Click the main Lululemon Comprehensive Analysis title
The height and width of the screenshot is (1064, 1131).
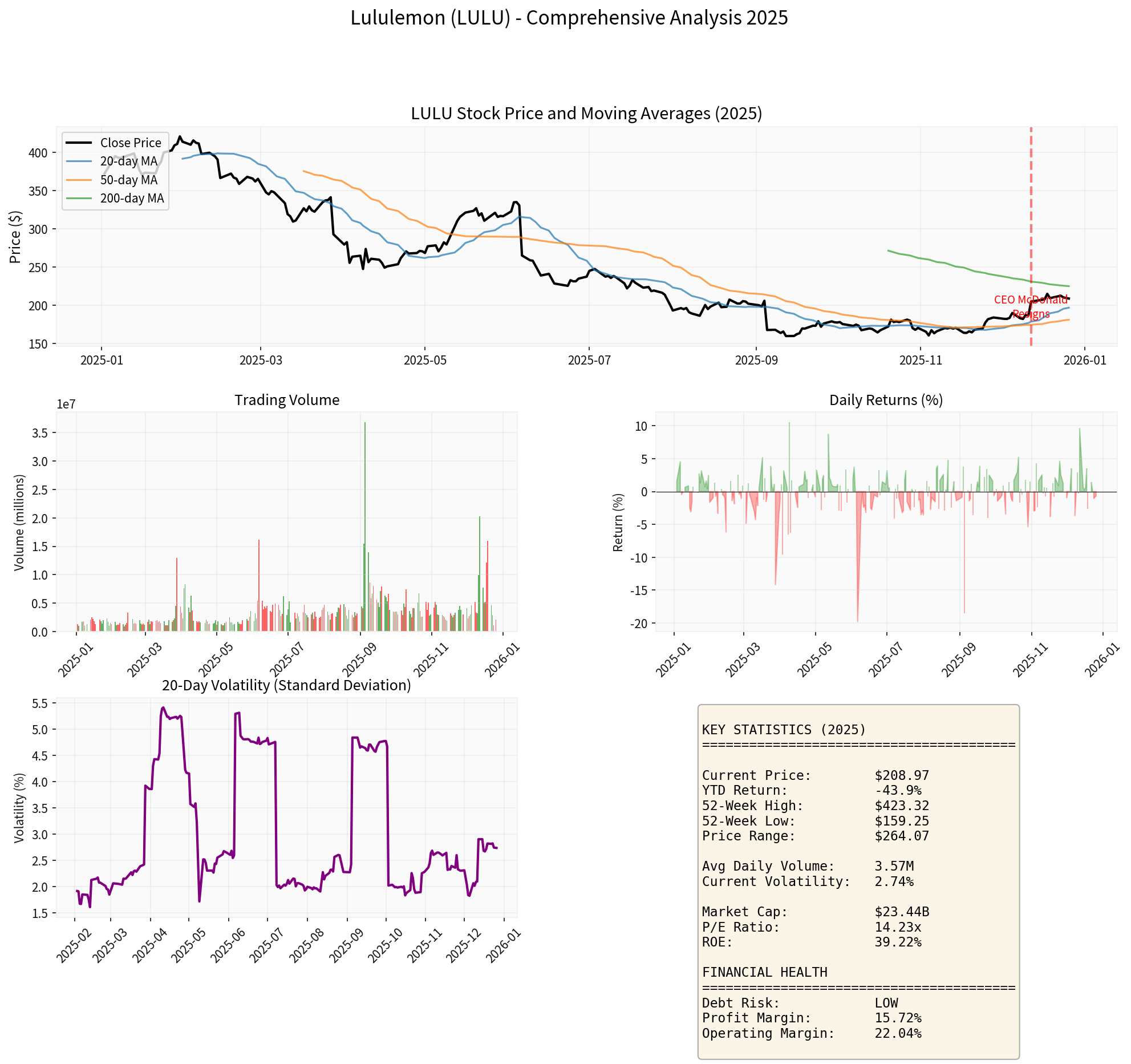click(x=569, y=18)
